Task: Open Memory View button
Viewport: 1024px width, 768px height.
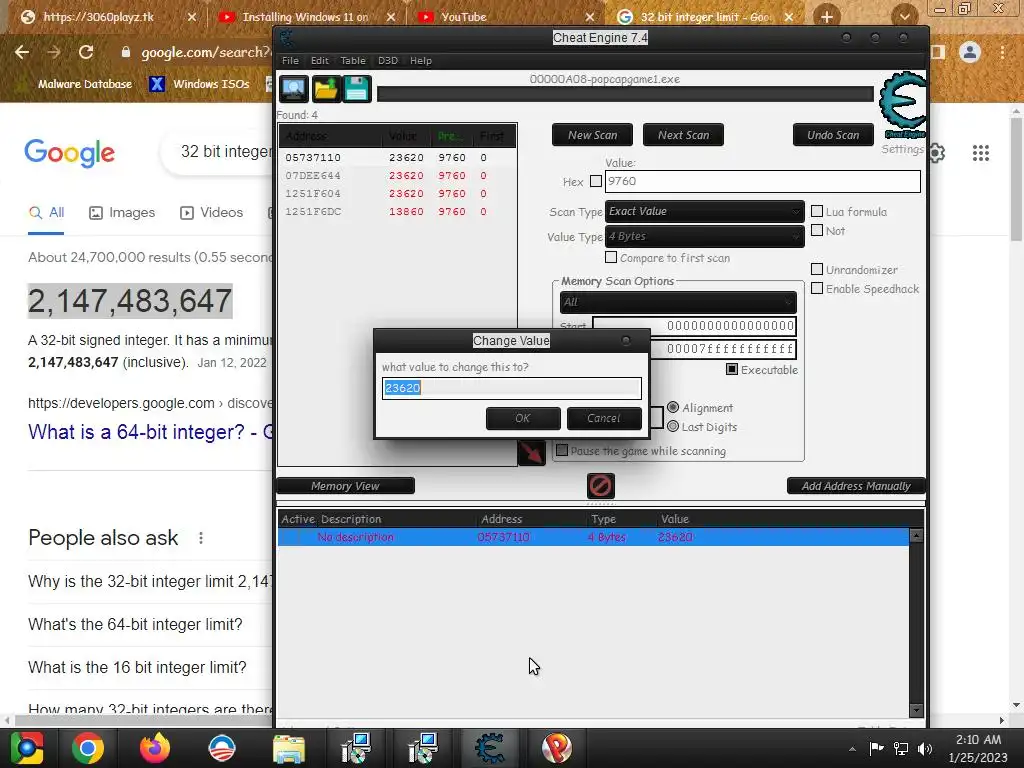Action: (345, 486)
